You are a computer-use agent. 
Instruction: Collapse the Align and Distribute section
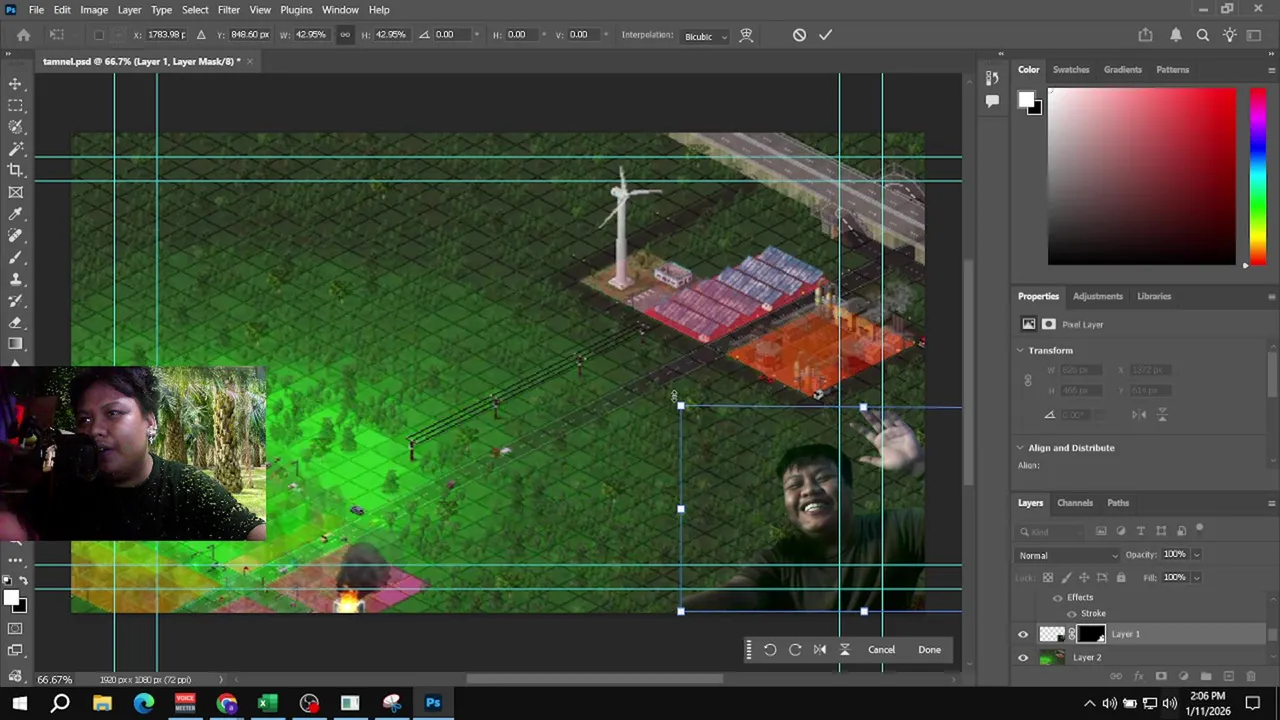pyautogui.click(x=1020, y=448)
